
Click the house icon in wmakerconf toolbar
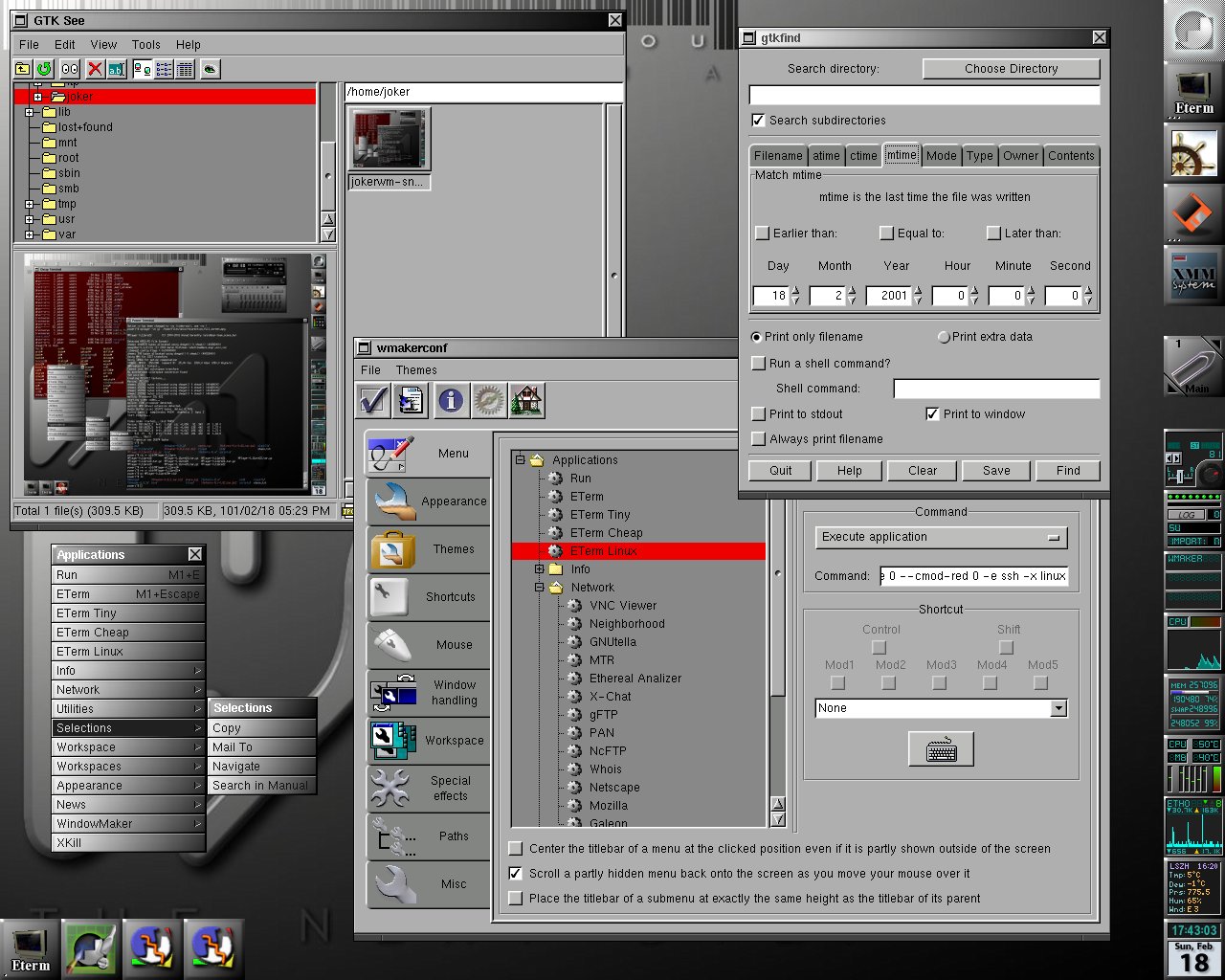[526, 400]
